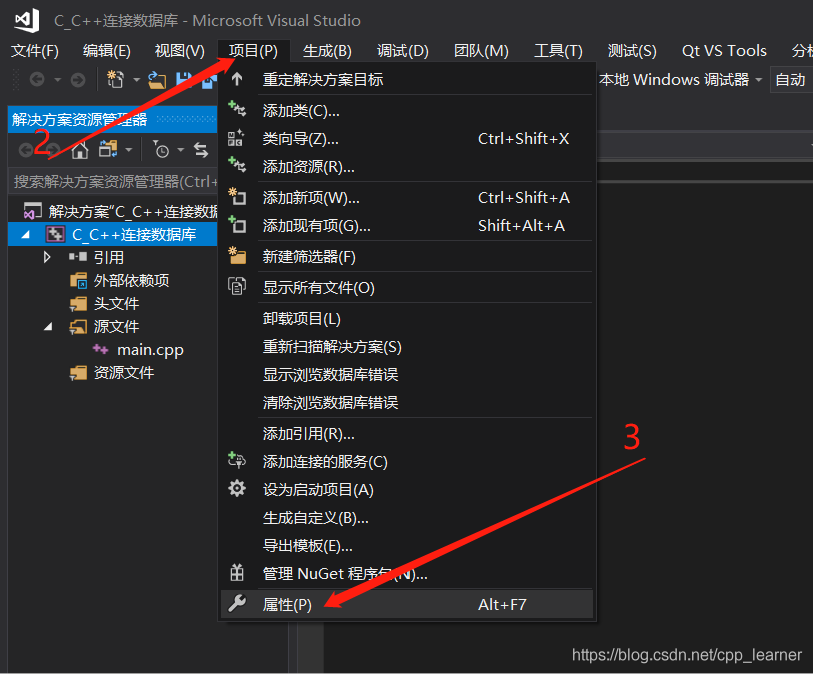This screenshot has height=674, width=813.
Task: Click the New Project toolbar icon
Action: coord(113,79)
